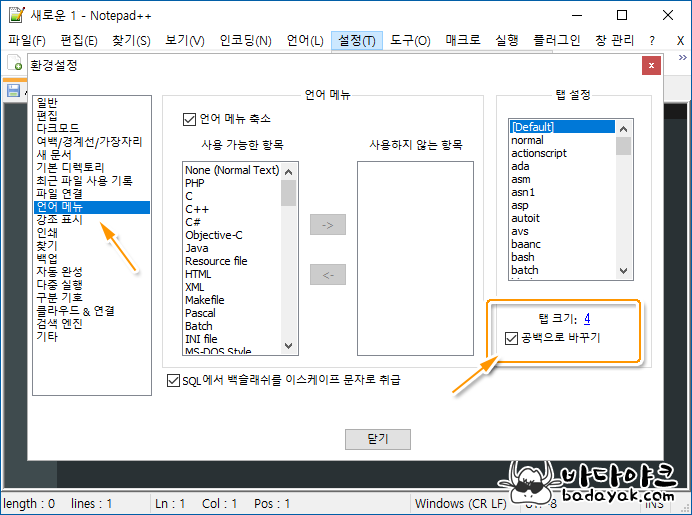Select 인쇄 category
The image size is (692, 515).
[92, 233]
